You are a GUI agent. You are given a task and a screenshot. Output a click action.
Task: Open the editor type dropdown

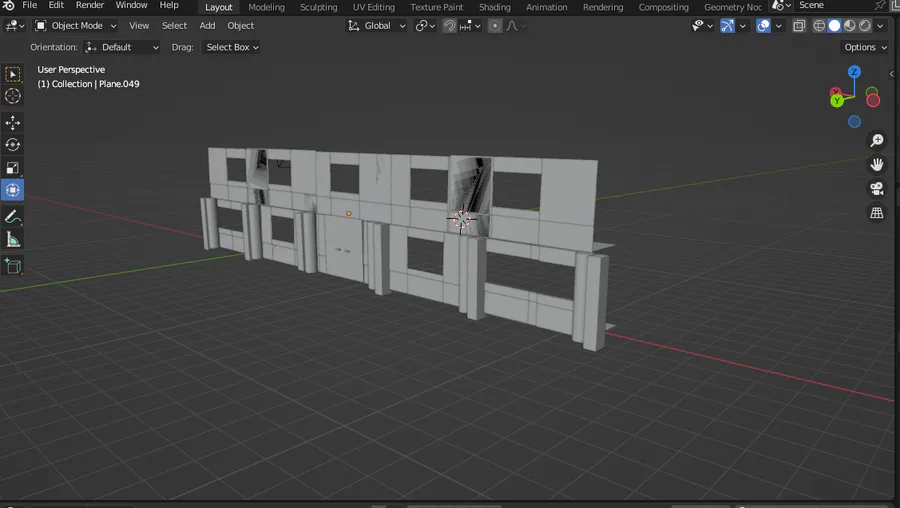pos(14,26)
